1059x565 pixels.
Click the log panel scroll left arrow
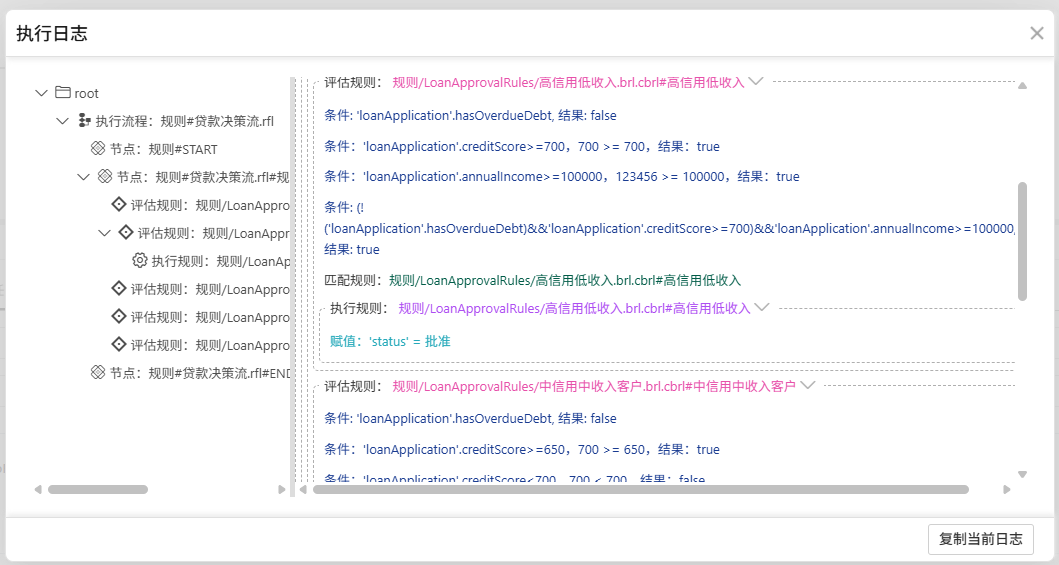pos(303,489)
